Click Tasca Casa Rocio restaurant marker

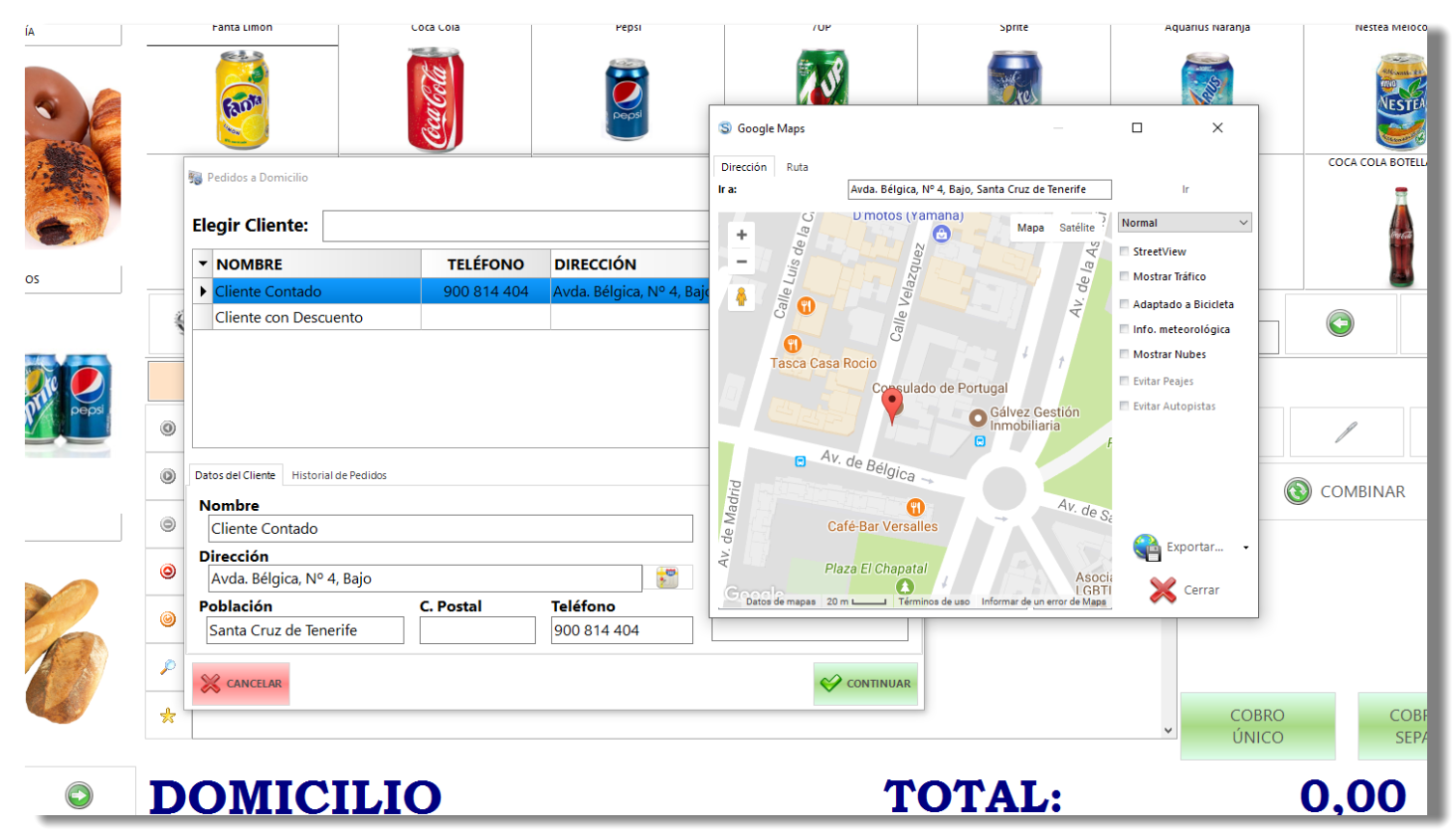point(793,344)
